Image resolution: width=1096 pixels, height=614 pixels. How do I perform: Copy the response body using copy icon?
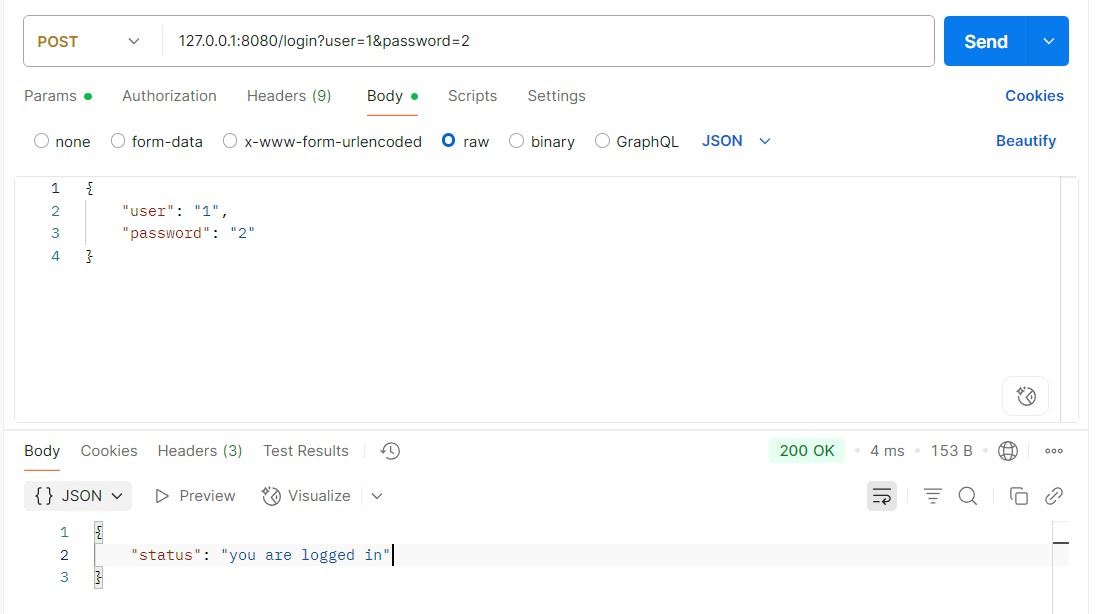click(x=1018, y=495)
